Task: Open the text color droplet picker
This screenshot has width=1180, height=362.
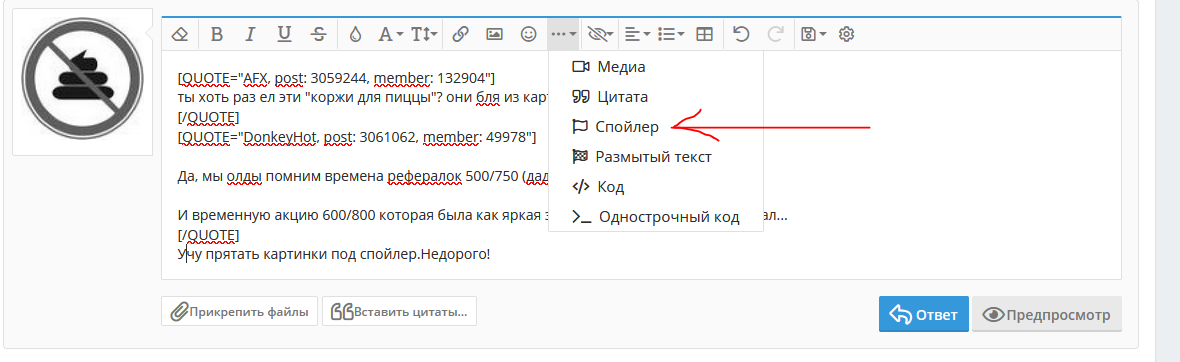Action: [356, 34]
